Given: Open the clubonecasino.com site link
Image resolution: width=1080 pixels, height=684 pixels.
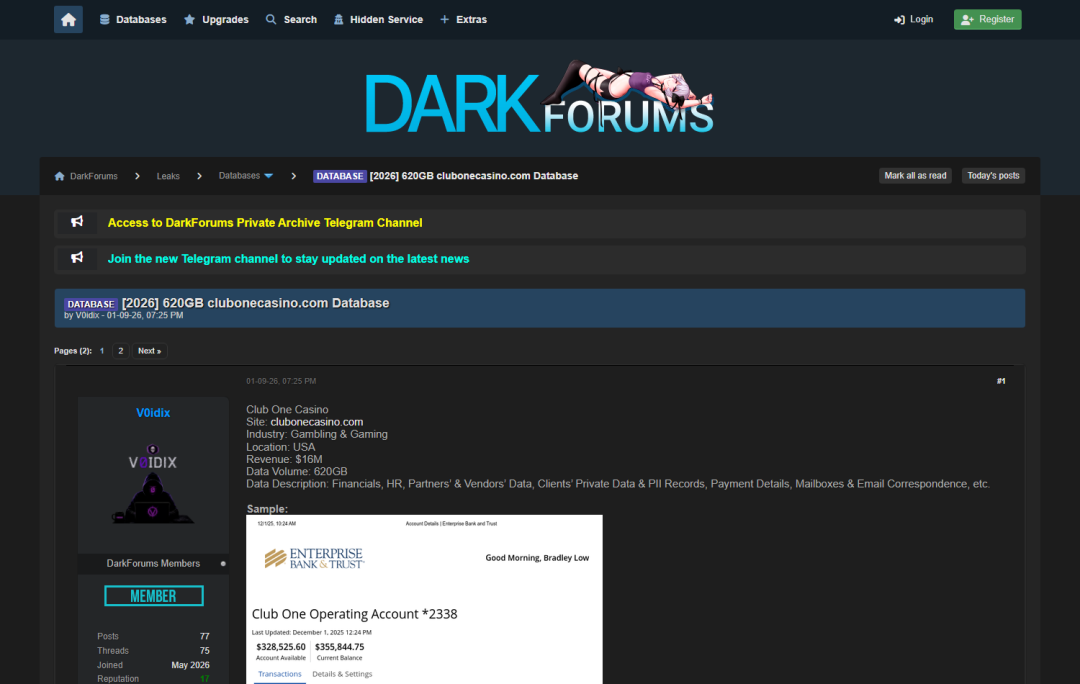Looking at the screenshot, I should [x=317, y=422].
